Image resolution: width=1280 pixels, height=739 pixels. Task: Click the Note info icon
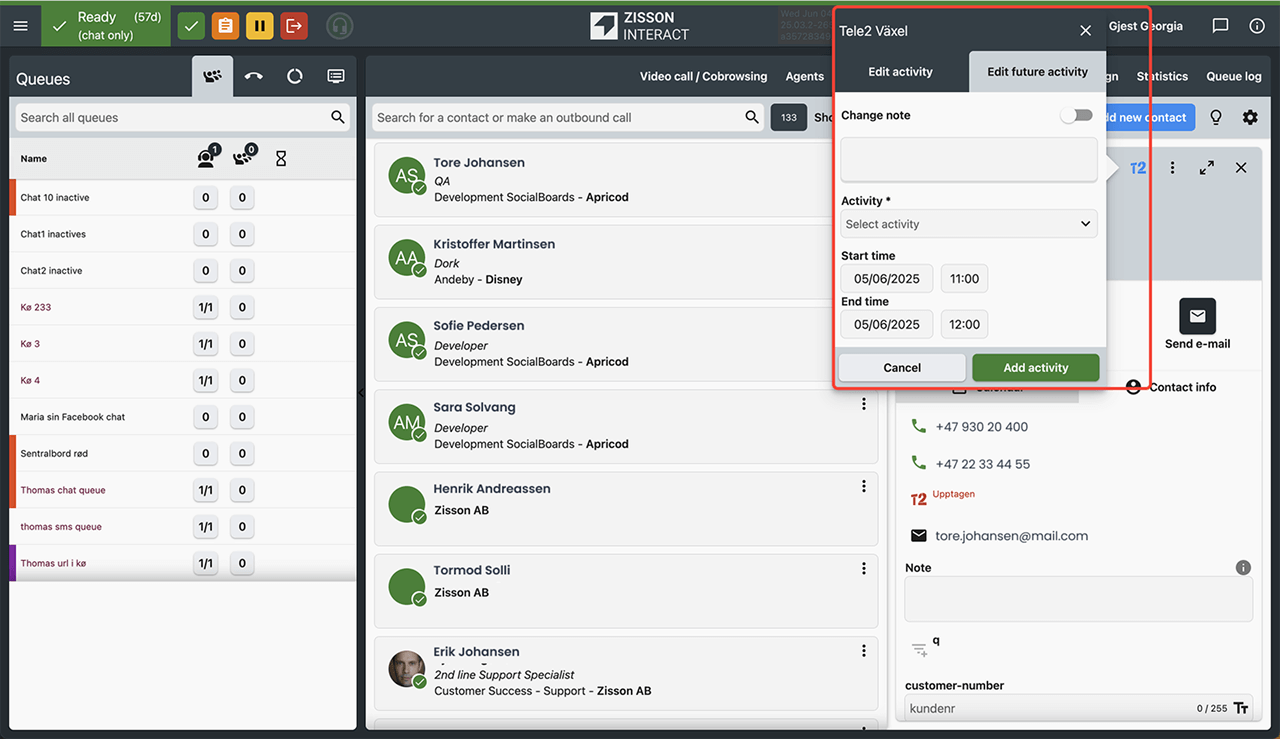point(1243,567)
